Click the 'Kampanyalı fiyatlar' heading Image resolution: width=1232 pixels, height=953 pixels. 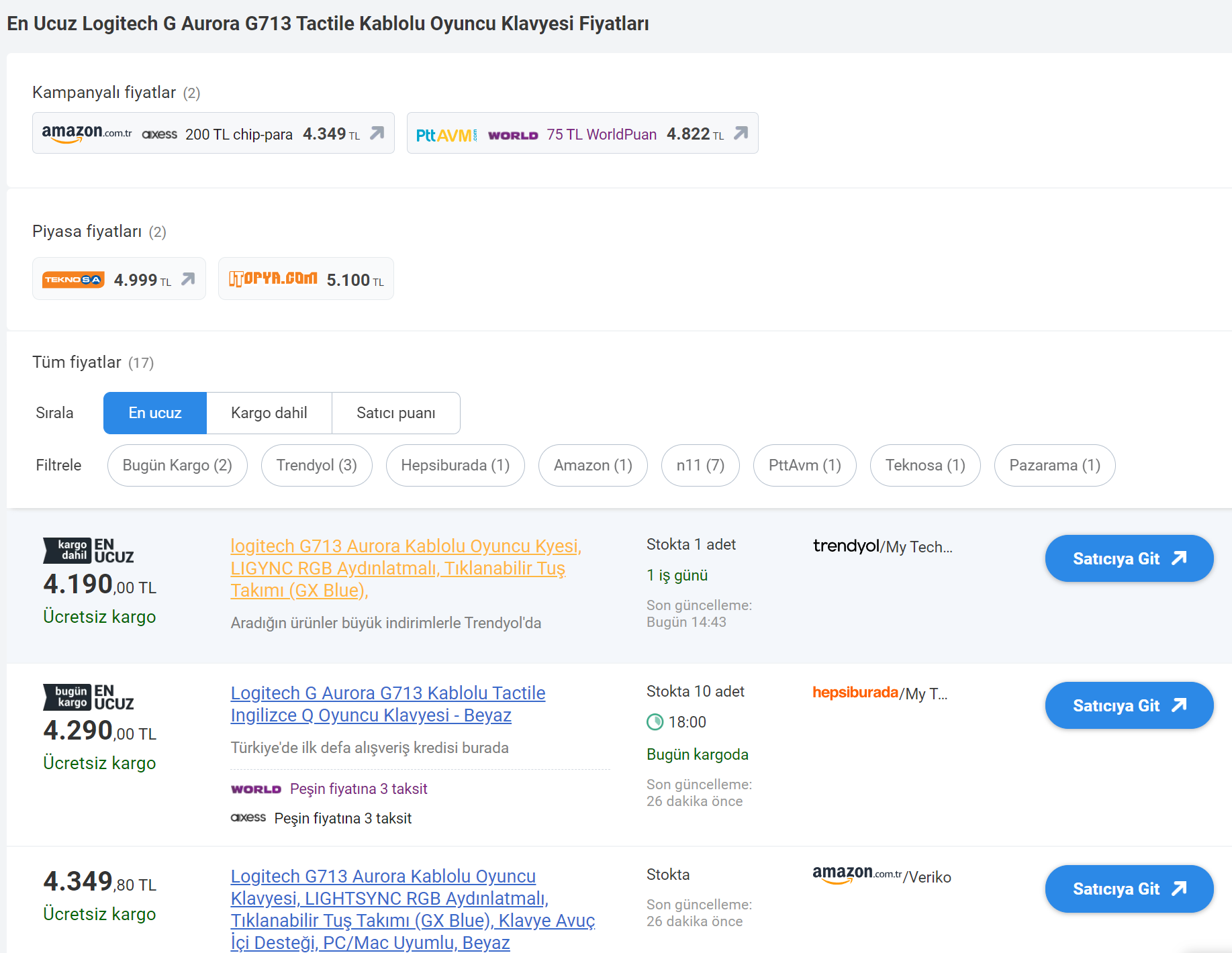(104, 92)
